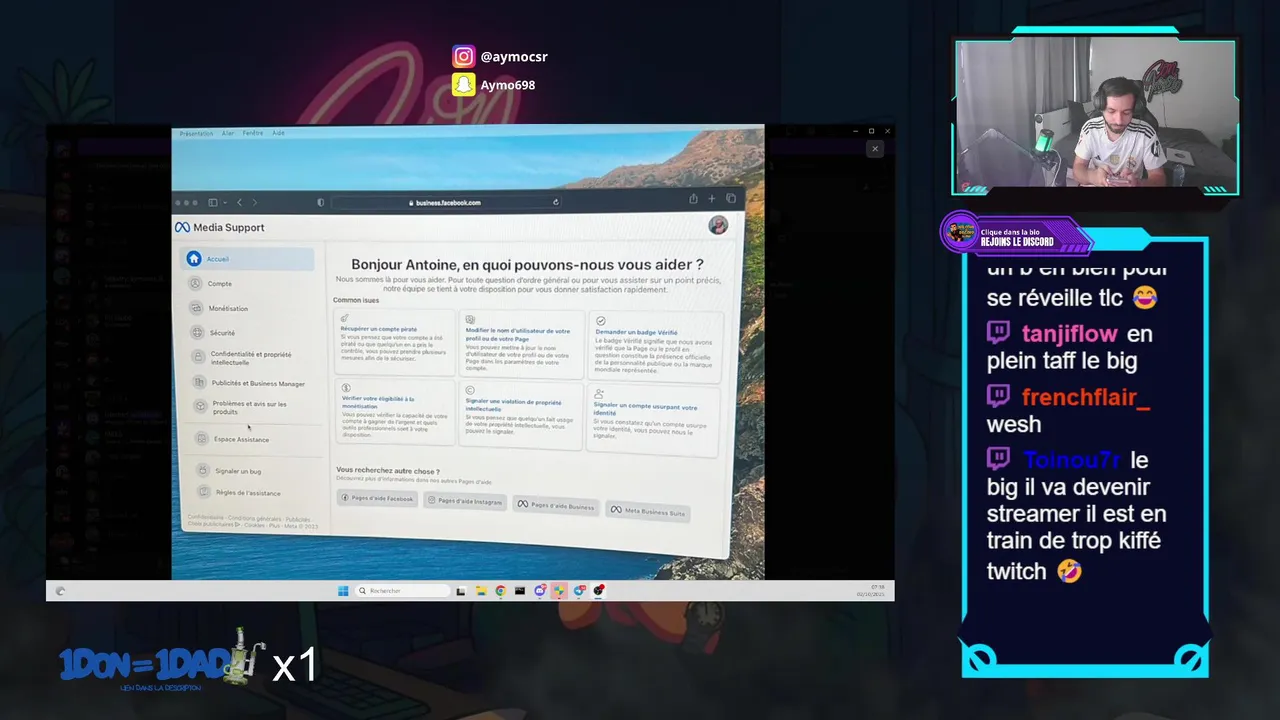
Task: Open the Récupérer un compte piraté card
Action: pyautogui.click(x=394, y=343)
